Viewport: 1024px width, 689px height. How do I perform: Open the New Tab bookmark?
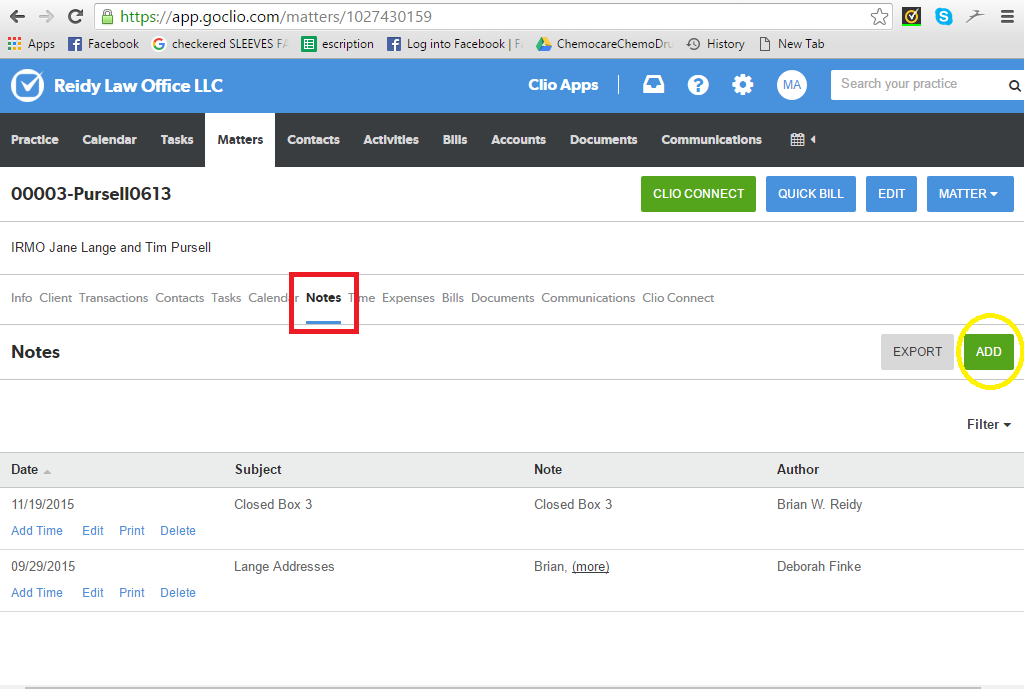point(792,44)
